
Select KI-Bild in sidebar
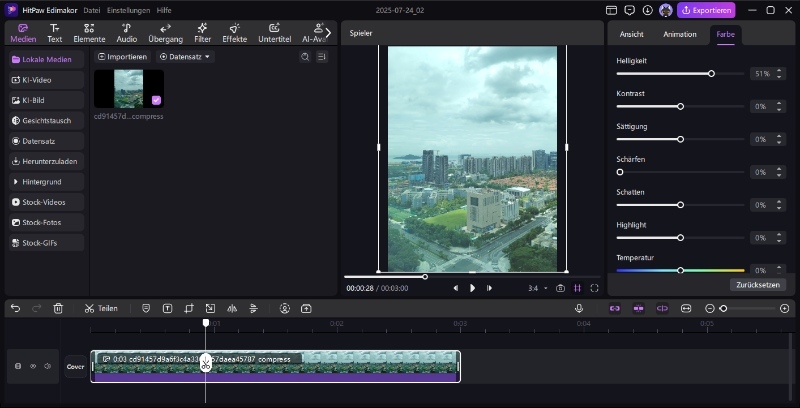[46, 100]
